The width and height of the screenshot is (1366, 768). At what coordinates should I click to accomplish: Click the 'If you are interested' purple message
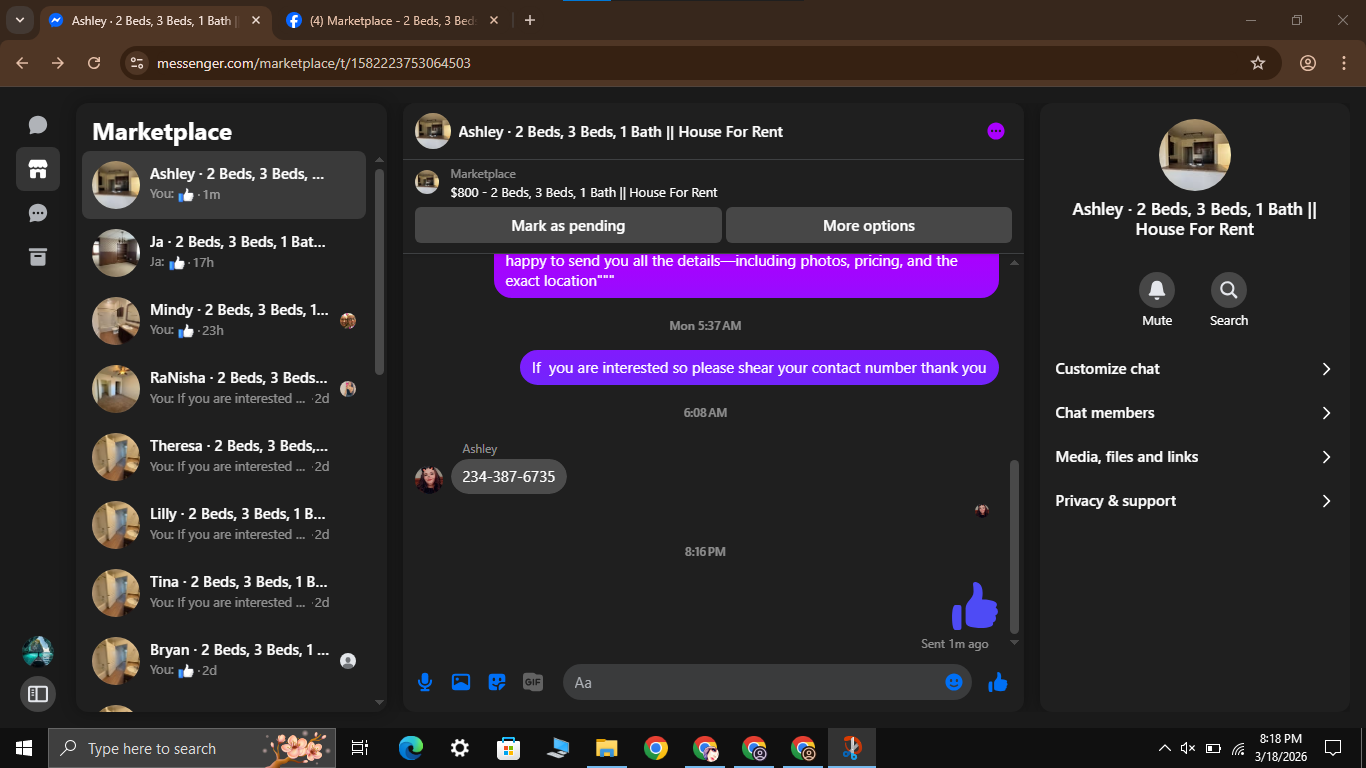point(759,368)
